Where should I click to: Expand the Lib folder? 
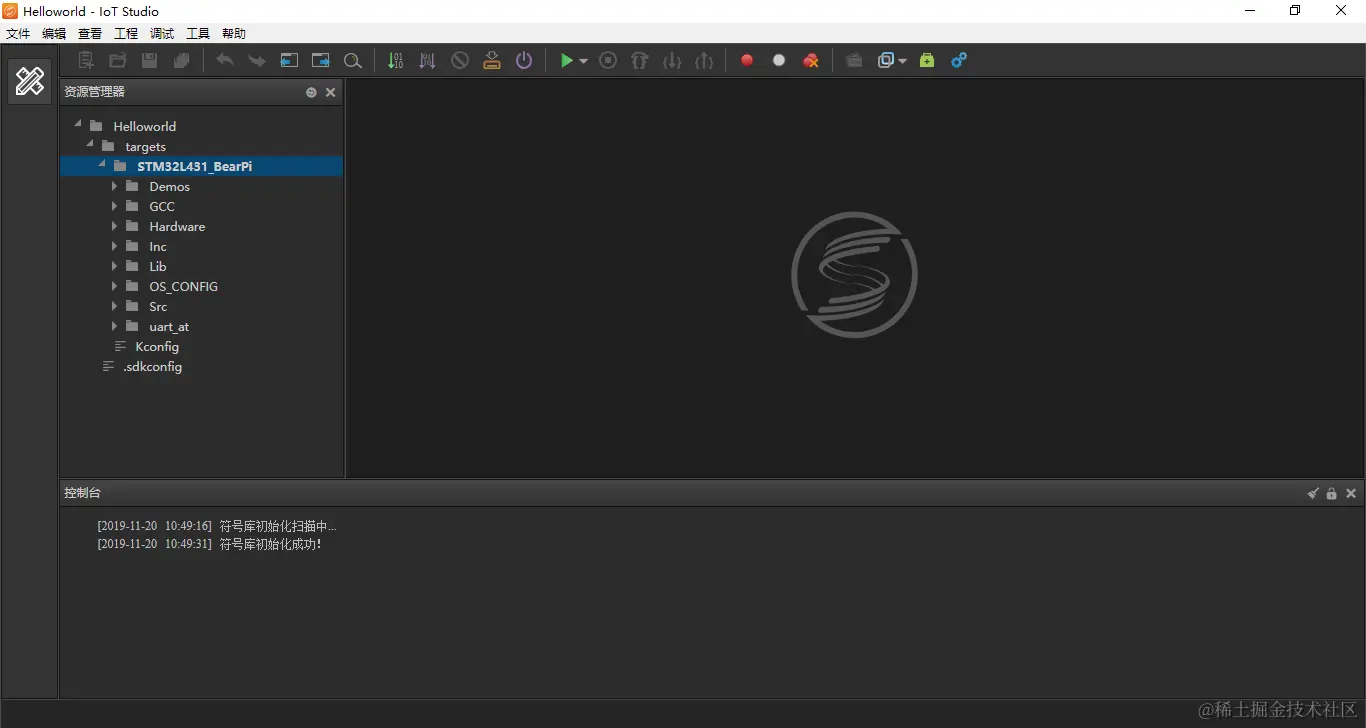[x=114, y=266]
